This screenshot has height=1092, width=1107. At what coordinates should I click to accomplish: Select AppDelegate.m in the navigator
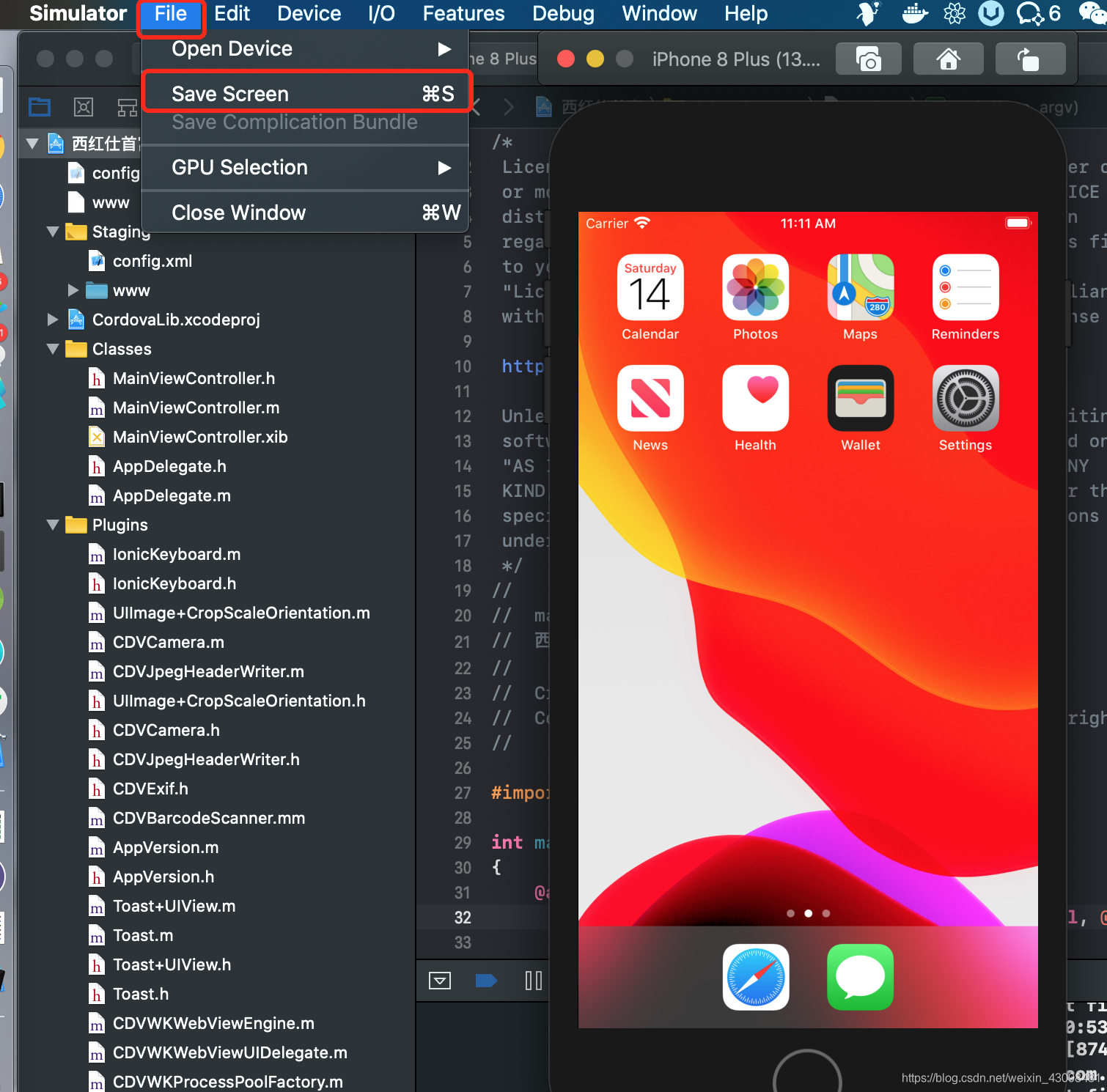tap(172, 495)
